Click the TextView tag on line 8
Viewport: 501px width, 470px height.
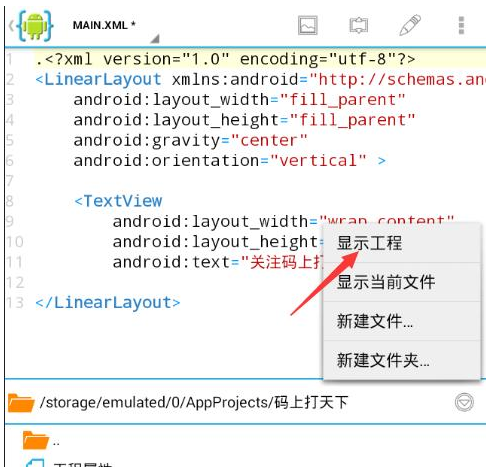coord(118,201)
